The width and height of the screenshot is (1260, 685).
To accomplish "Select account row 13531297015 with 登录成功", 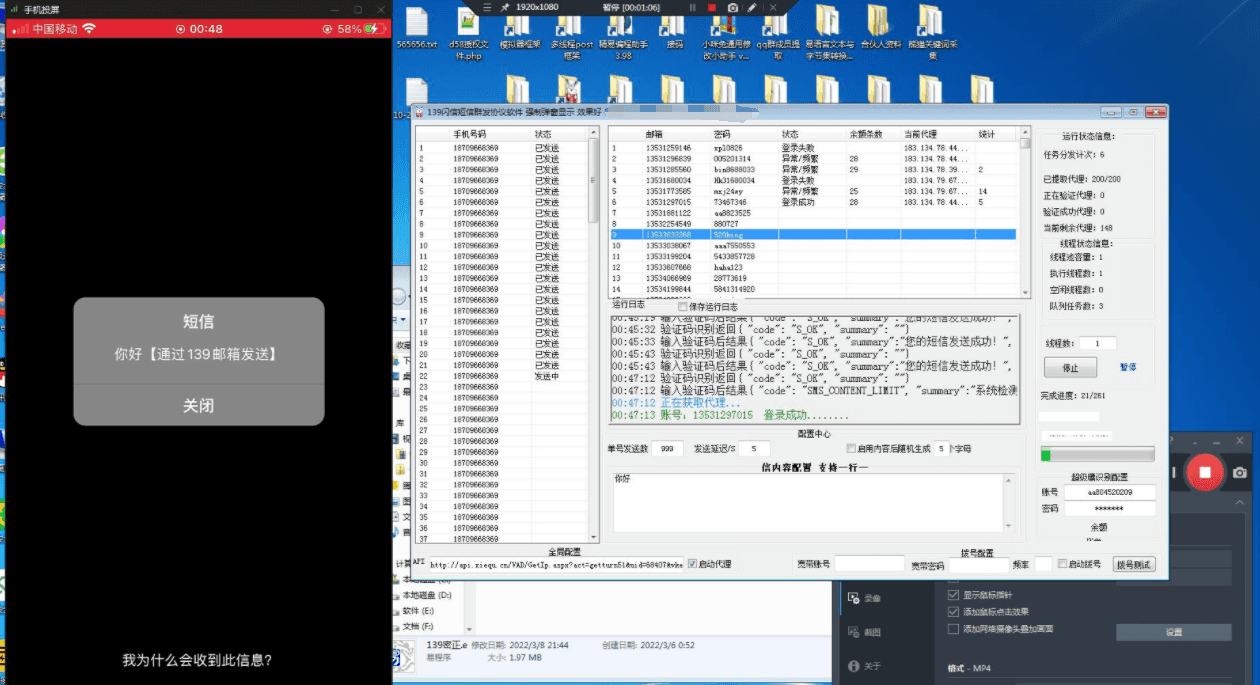I will click(813, 202).
